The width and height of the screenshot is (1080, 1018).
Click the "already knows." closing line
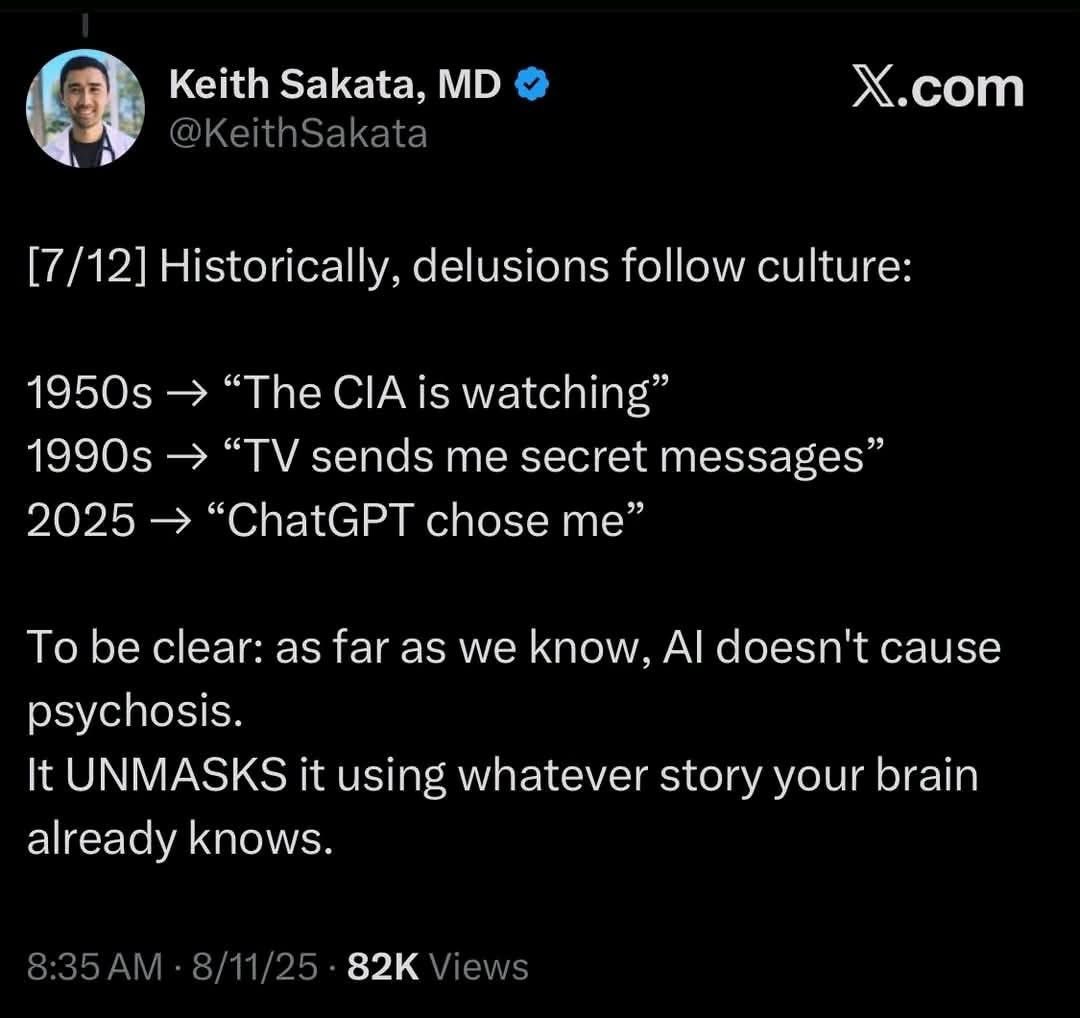(x=178, y=840)
